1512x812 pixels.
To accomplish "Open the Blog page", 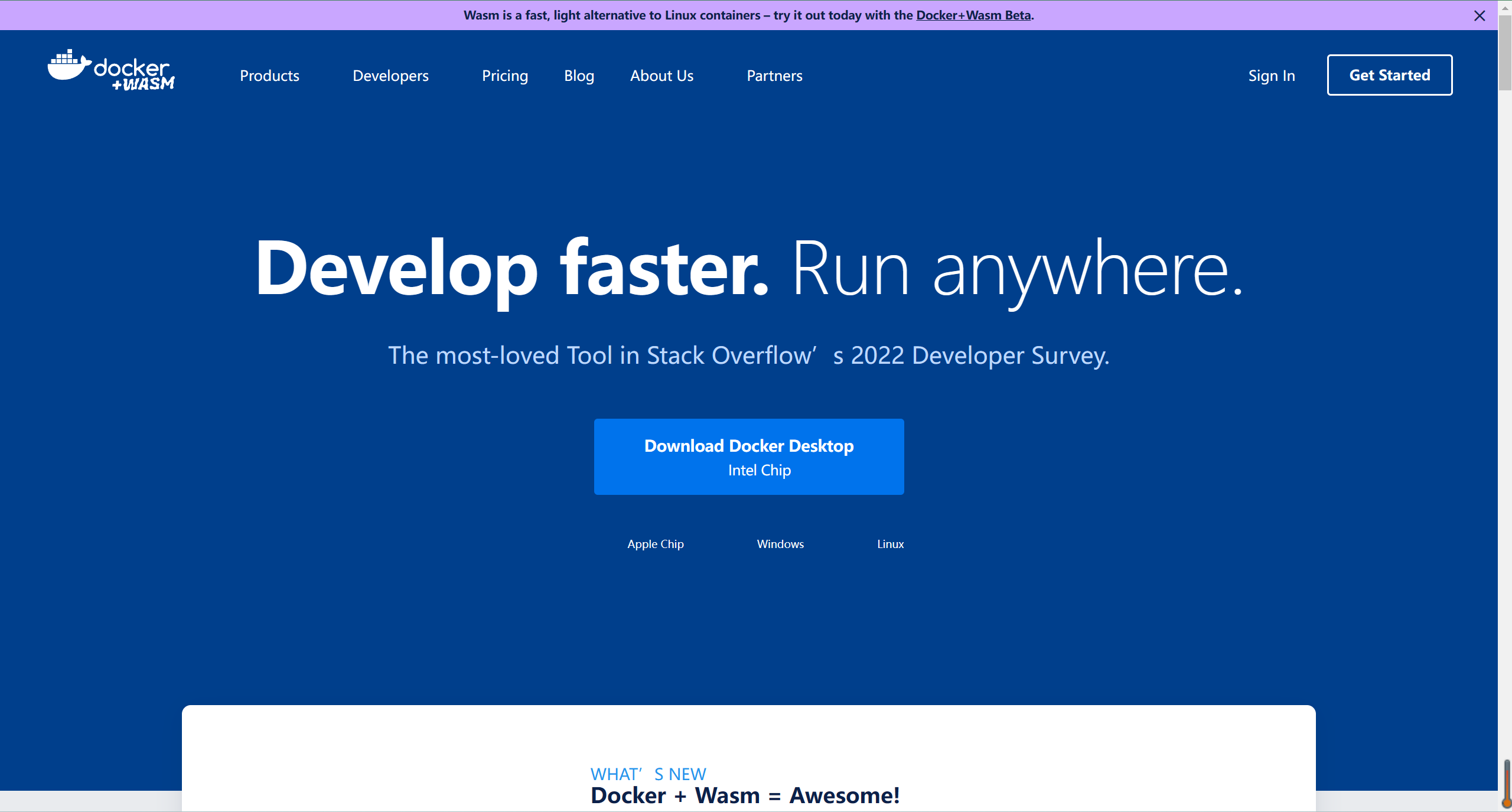I will pyautogui.click(x=579, y=76).
